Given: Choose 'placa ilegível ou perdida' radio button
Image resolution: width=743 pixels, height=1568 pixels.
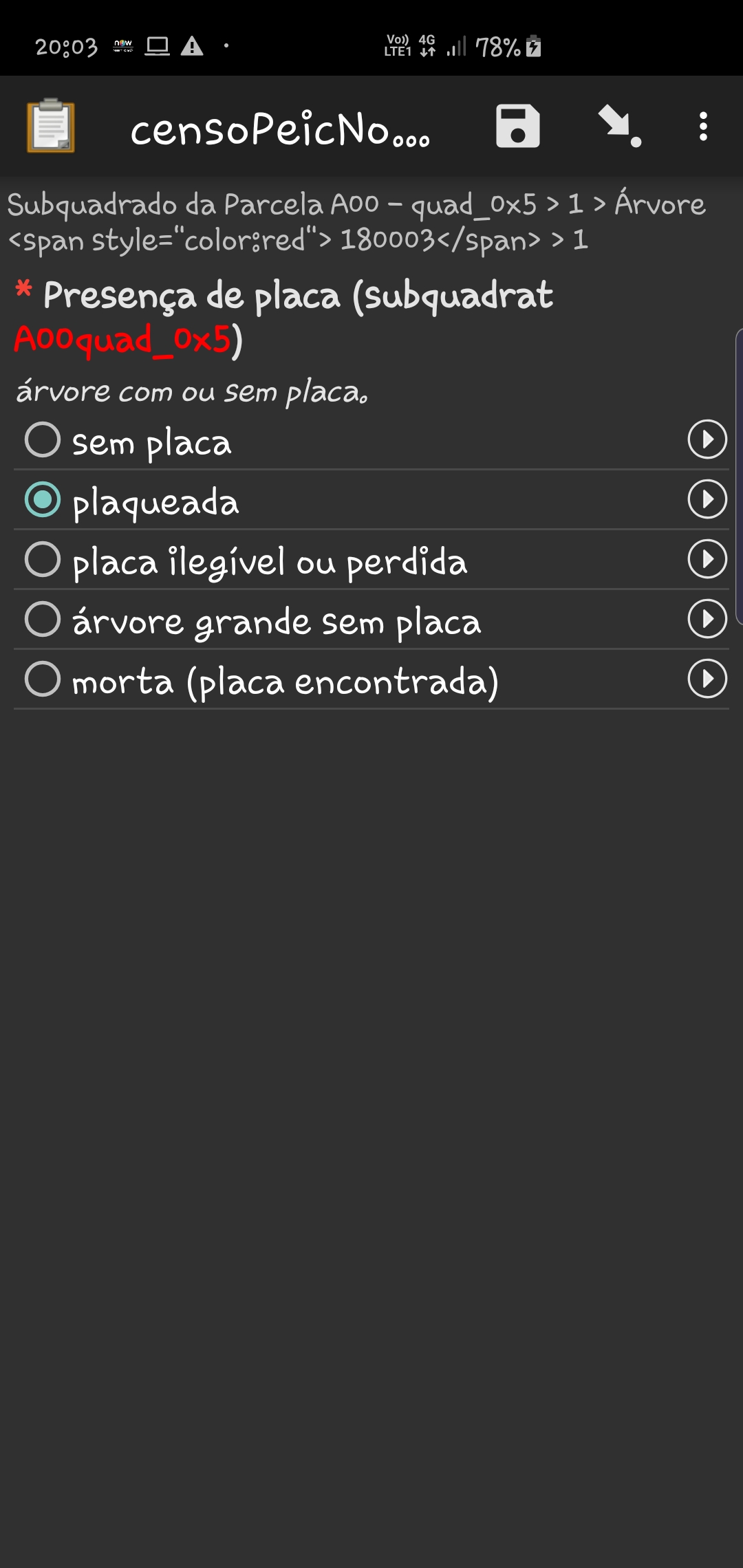Looking at the screenshot, I should pyautogui.click(x=43, y=560).
